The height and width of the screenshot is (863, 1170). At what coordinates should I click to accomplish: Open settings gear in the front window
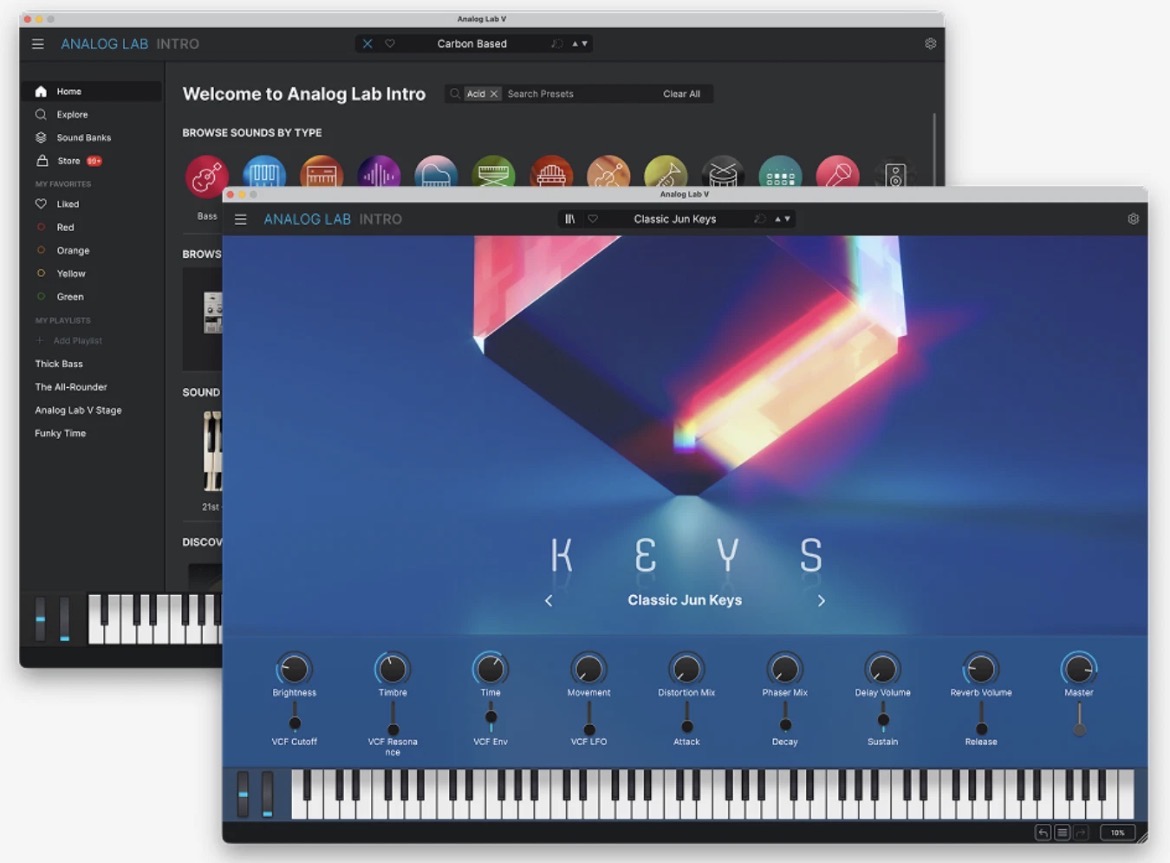(1133, 219)
